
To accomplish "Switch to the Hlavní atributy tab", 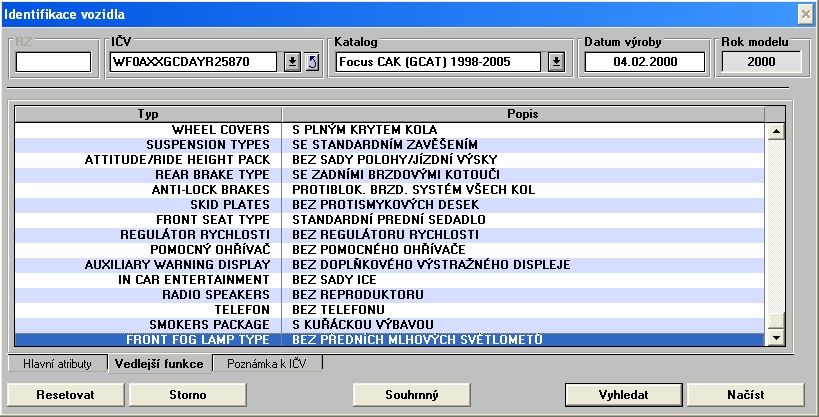I will (58, 364).
